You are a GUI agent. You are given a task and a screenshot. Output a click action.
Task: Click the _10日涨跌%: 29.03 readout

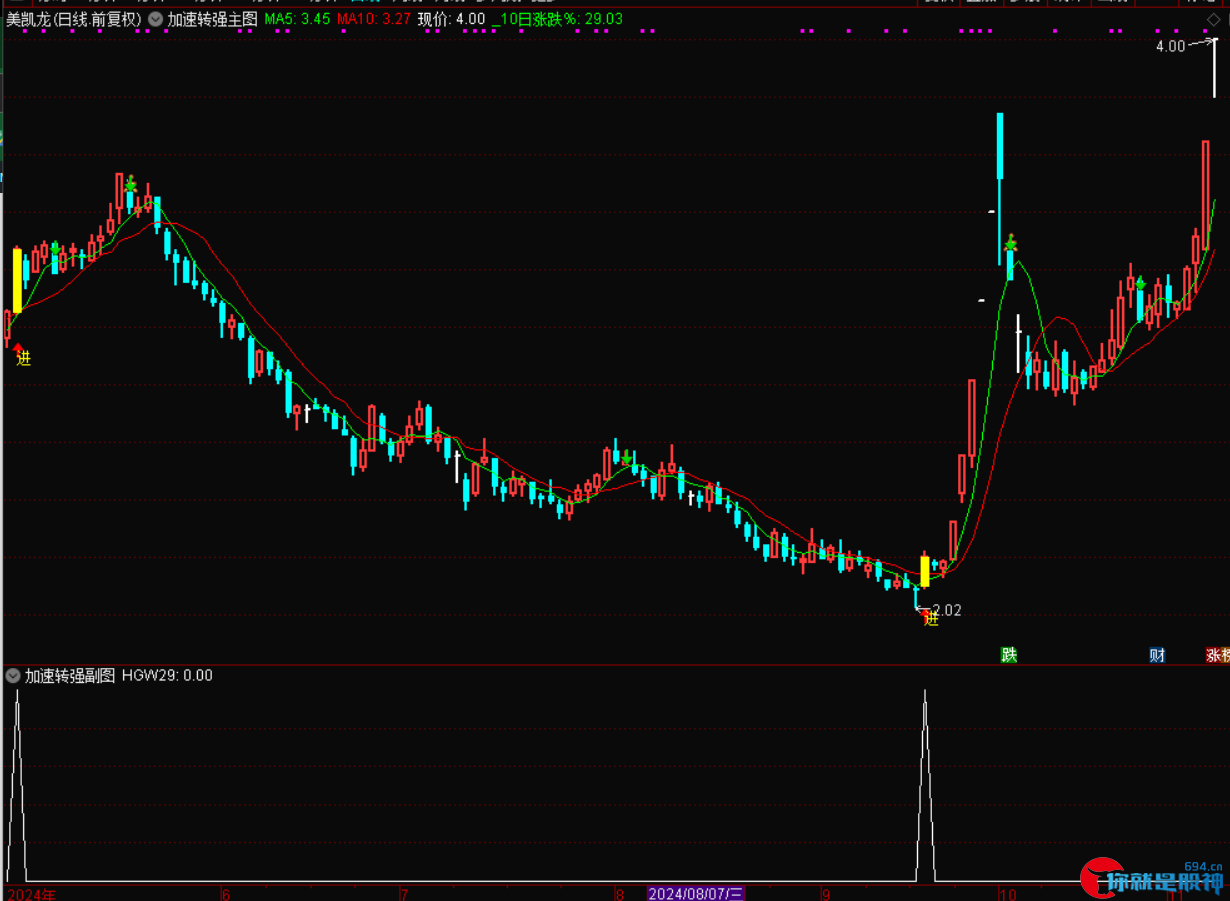[558, 19]
